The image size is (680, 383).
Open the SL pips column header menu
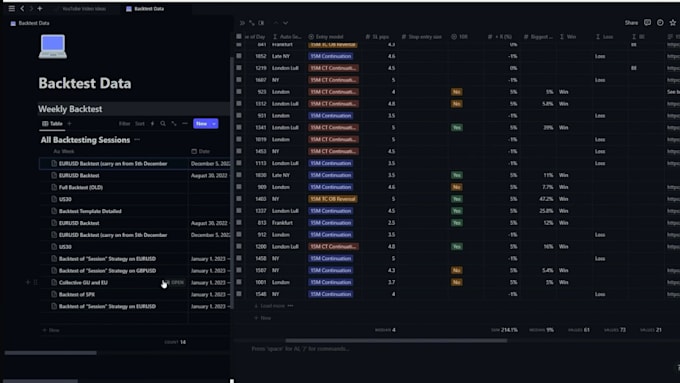377,37
